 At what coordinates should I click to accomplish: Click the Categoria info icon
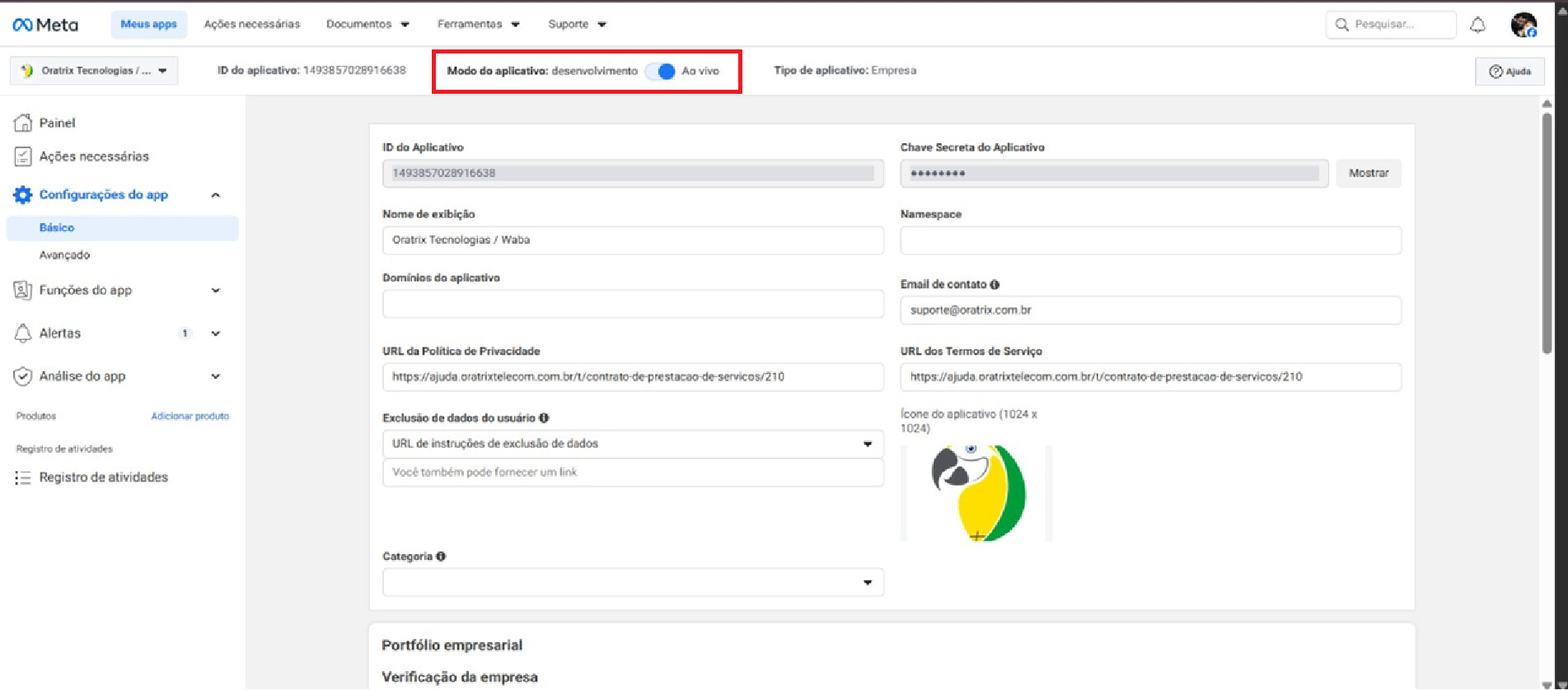(441, 557)
